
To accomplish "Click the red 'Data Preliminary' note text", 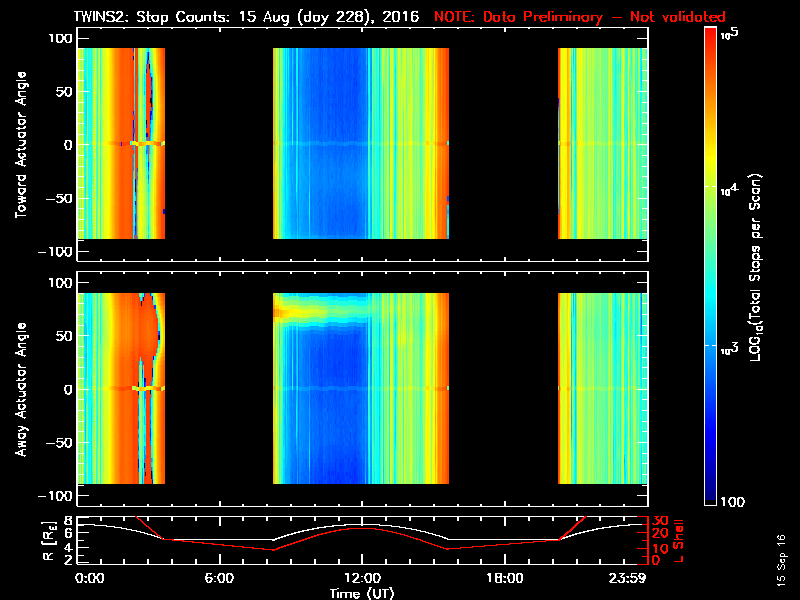I will coord(580,16).
